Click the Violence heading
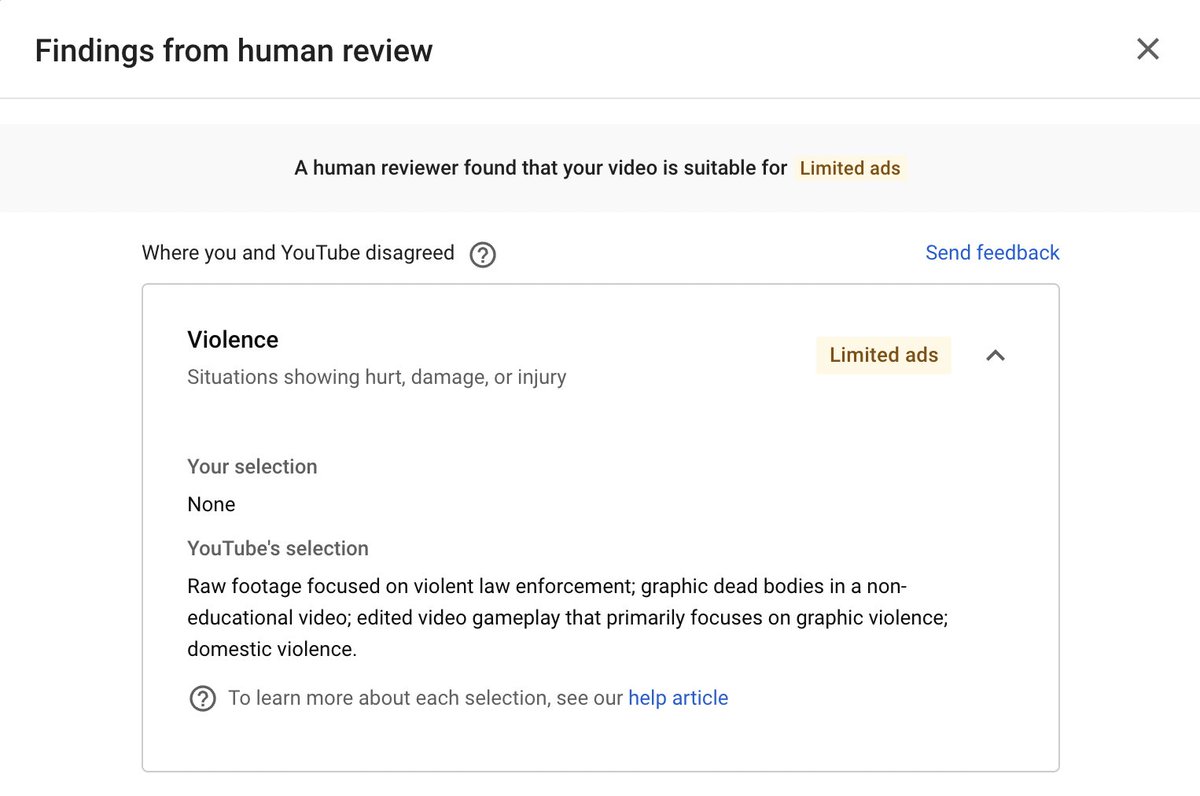 coord(233,340)
